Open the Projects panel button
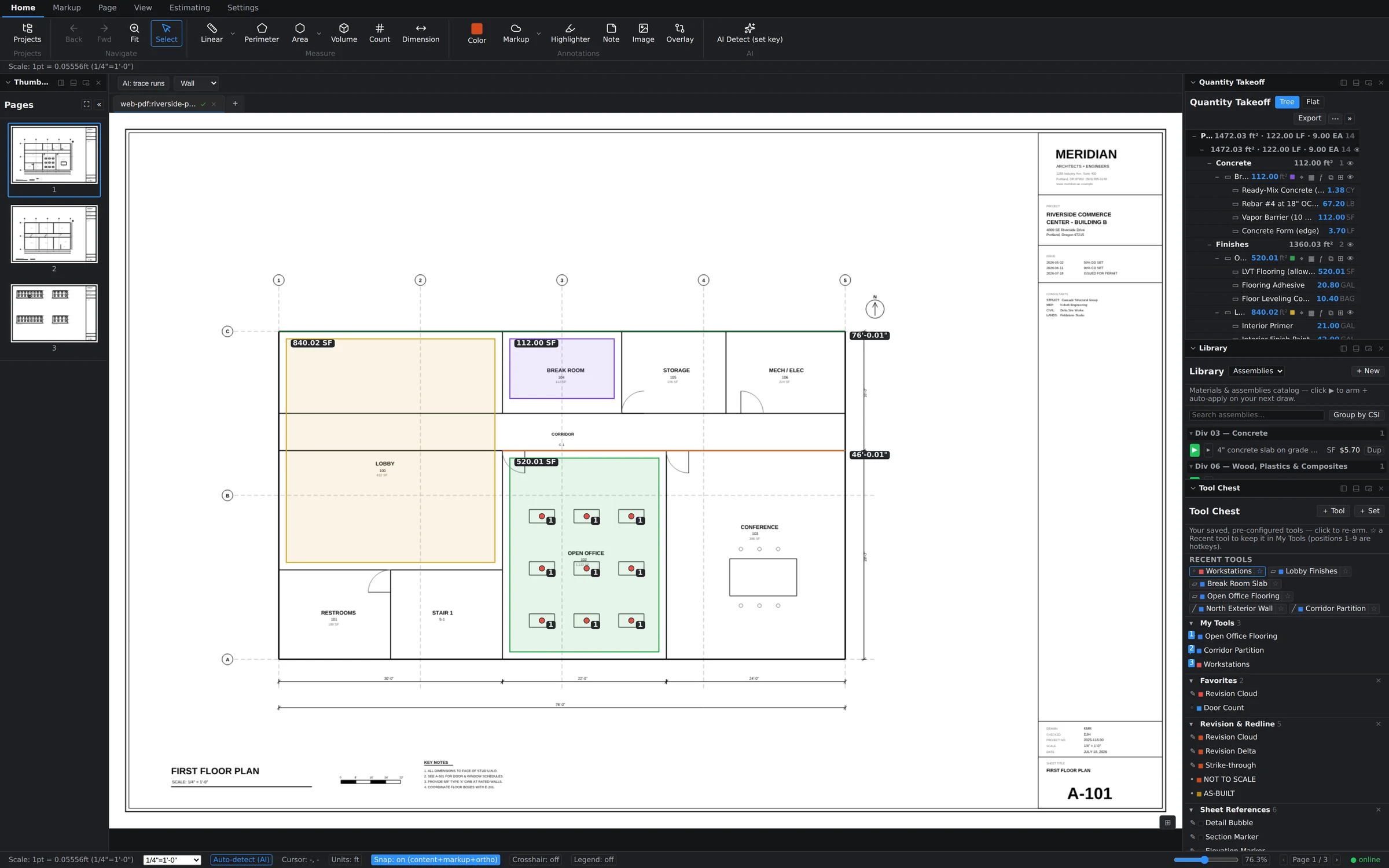Viewport: 1389px width, 868px height. pos(27,33)
